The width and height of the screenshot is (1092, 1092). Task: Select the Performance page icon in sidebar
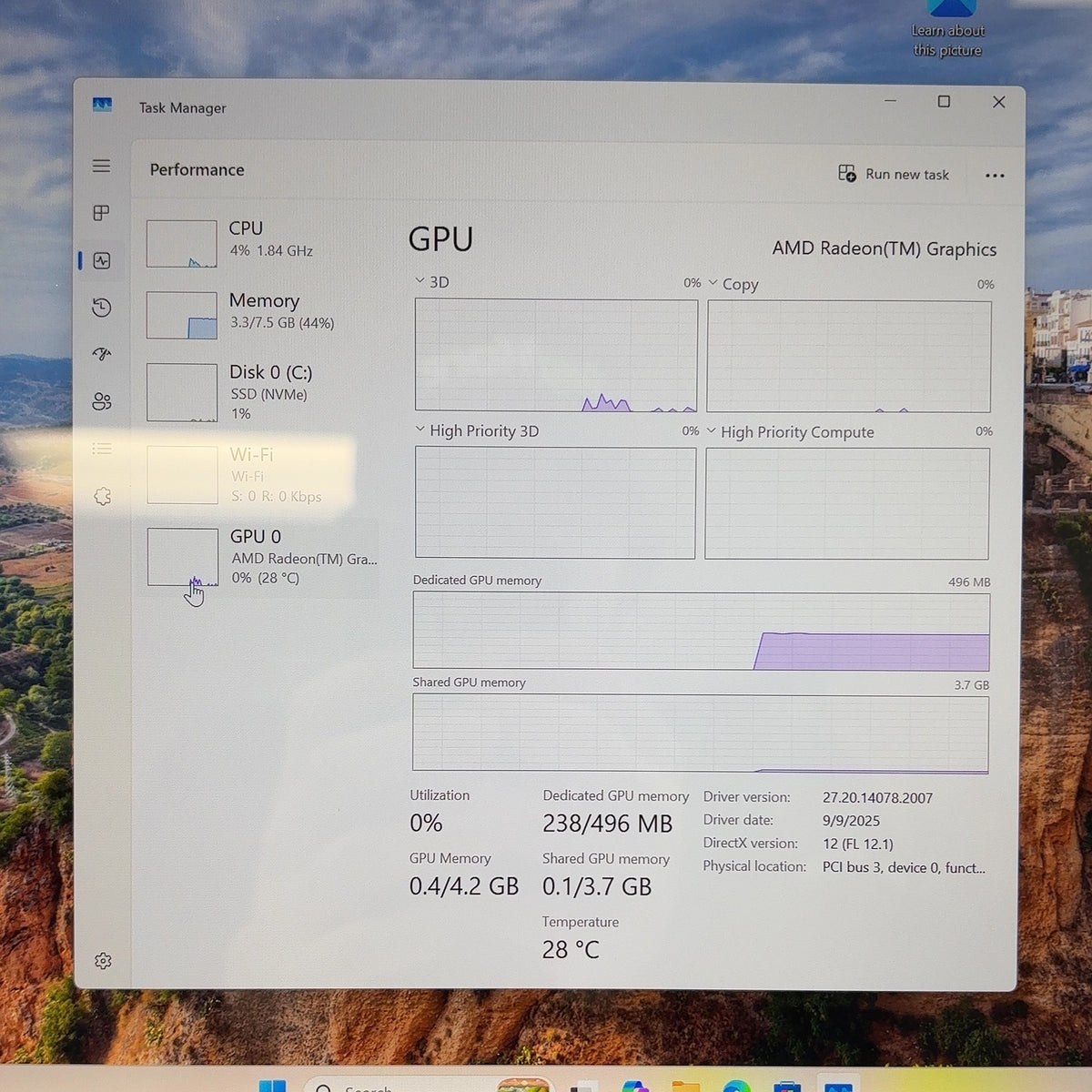click(102, 260)
